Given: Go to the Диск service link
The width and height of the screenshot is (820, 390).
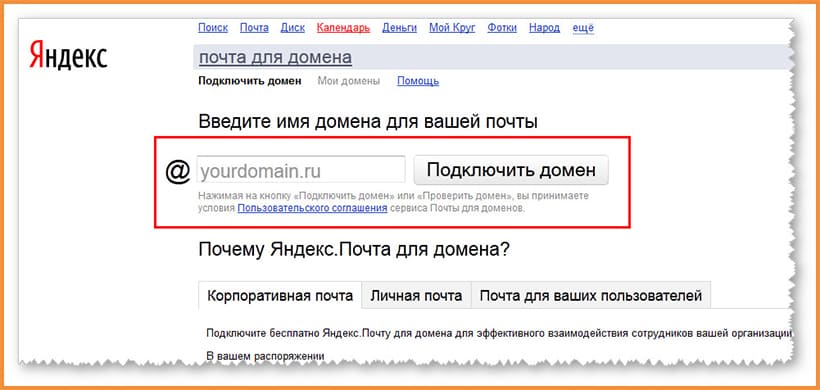Looking at the screenshot, I should coord(292,28).
